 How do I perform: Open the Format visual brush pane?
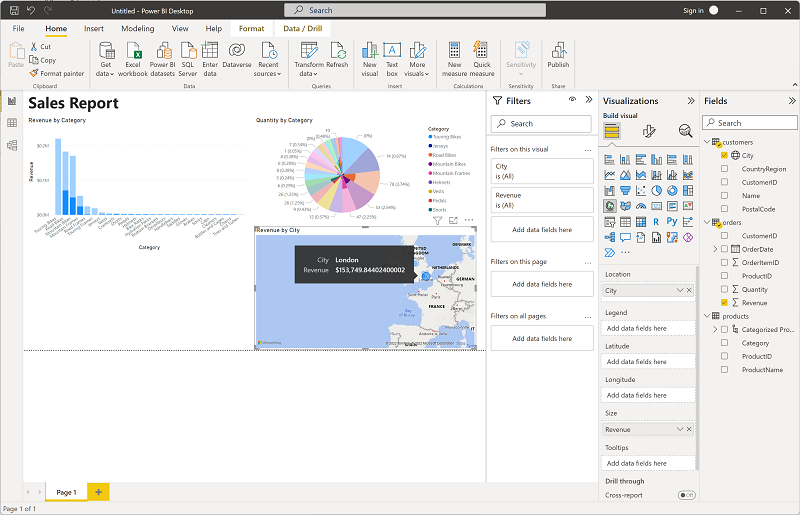tap(648, 131)
